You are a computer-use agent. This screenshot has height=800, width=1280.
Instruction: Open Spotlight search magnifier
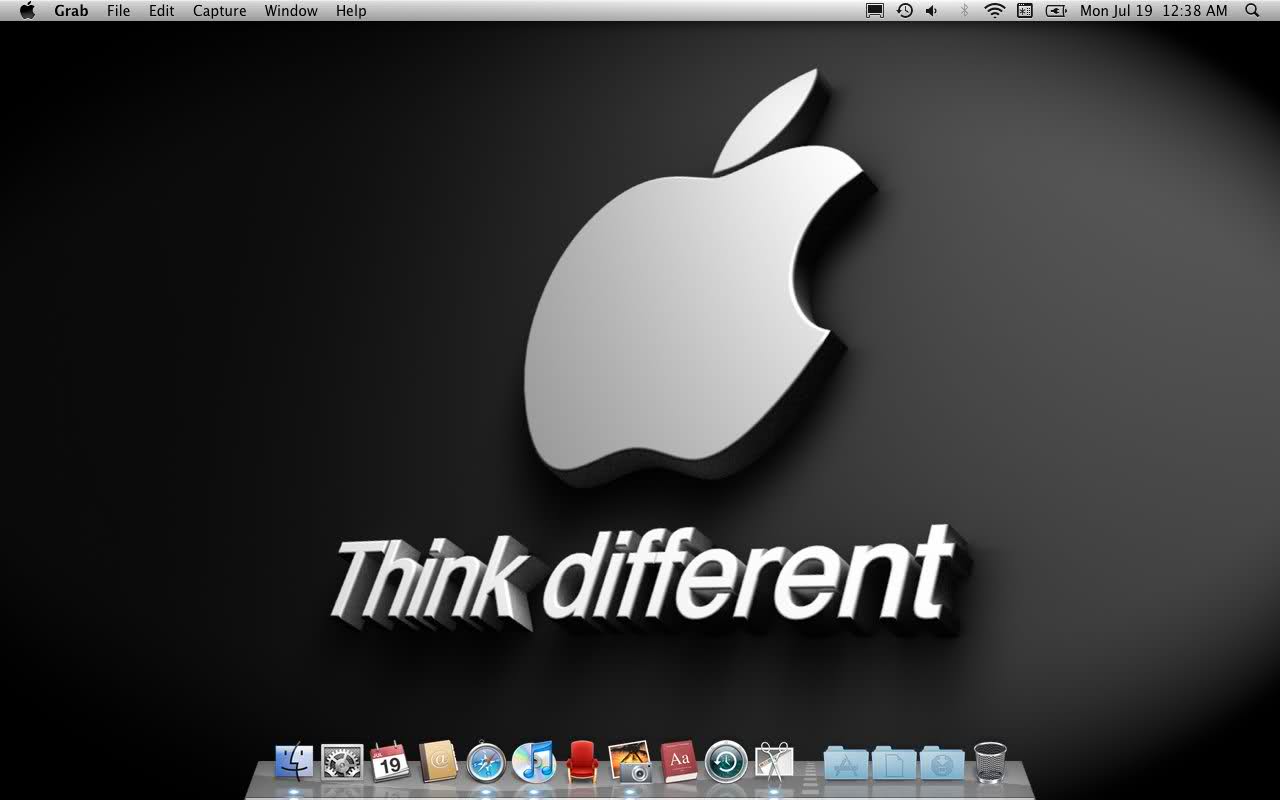click(1252, 11)
